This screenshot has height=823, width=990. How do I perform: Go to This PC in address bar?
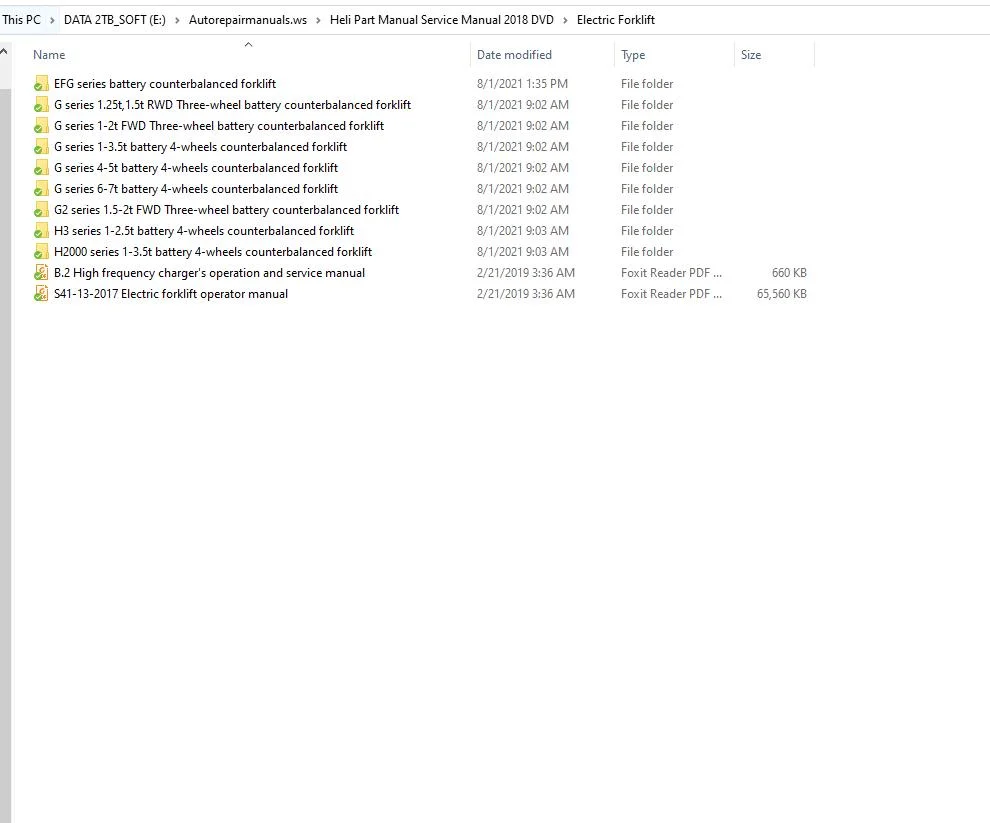point(21,20)
